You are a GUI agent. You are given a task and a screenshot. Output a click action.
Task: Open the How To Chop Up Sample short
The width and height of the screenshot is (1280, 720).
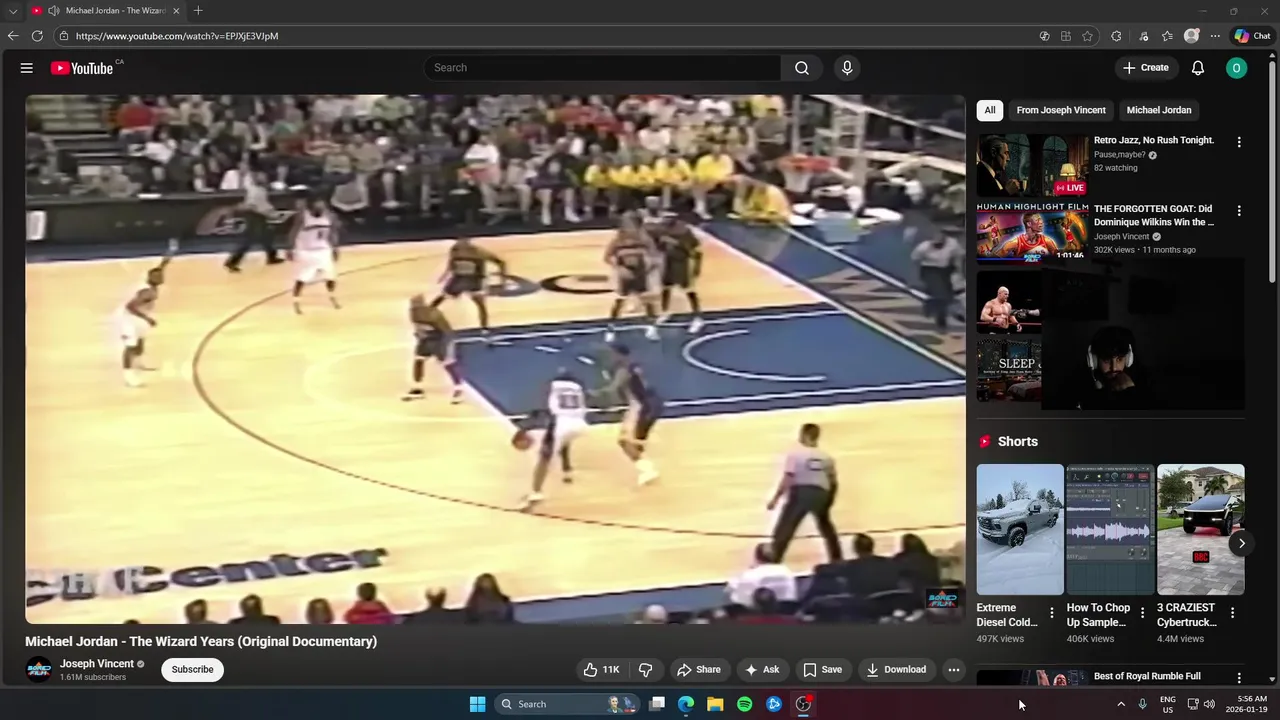click(1110, 529)
